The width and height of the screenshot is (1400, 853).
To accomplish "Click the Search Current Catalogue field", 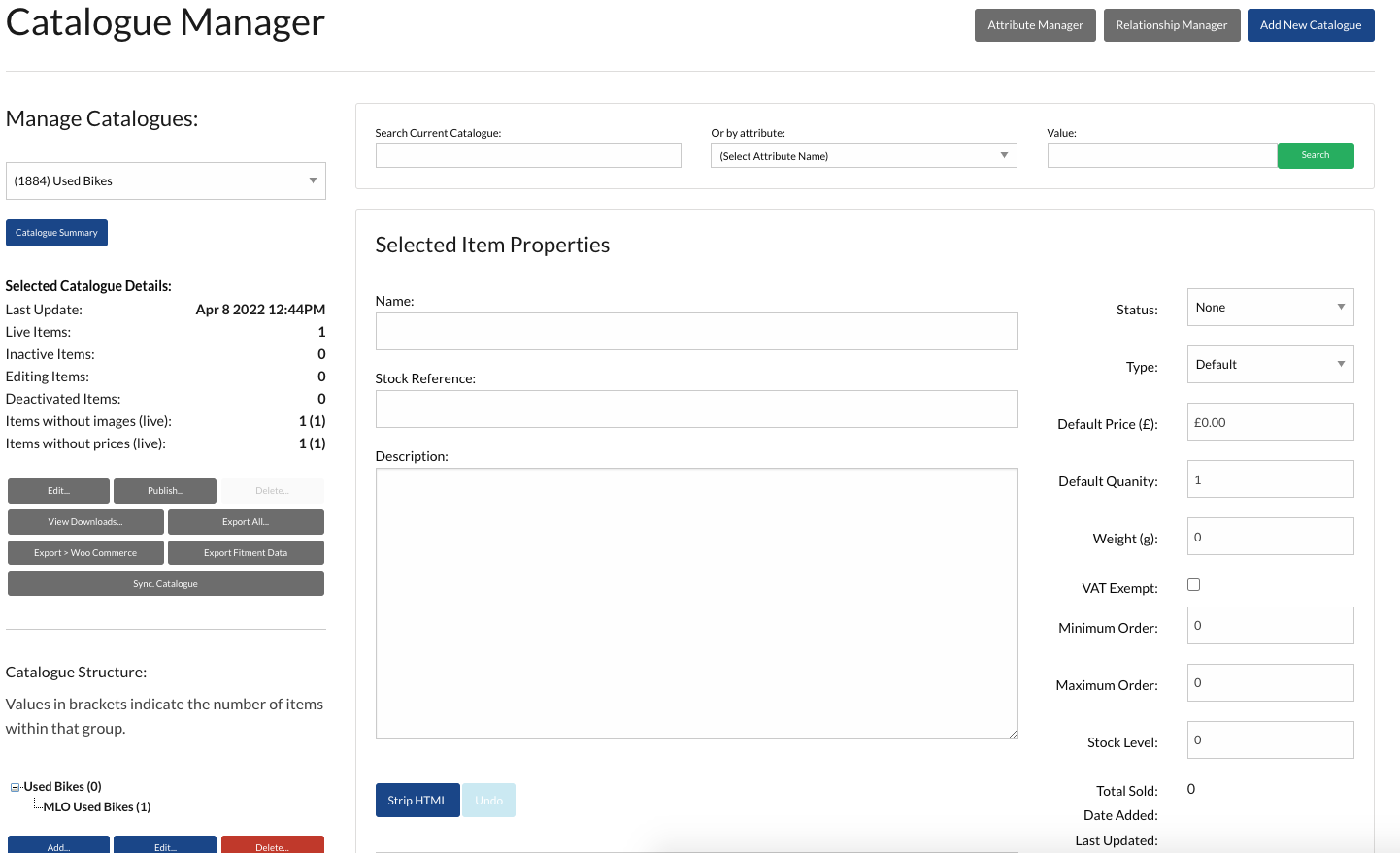I will click(x=527, y=155).
